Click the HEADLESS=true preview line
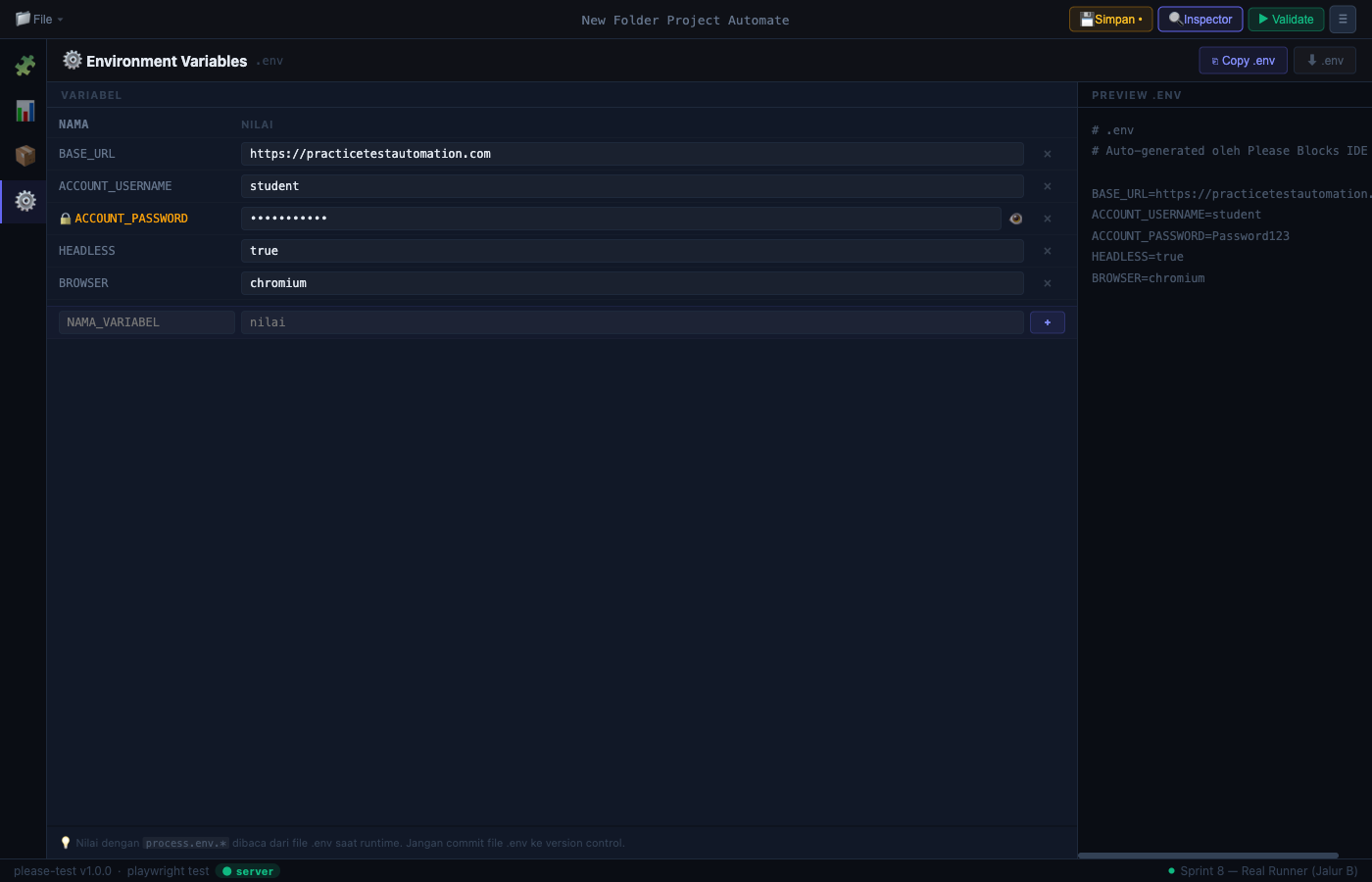 tap(1138, 257)
